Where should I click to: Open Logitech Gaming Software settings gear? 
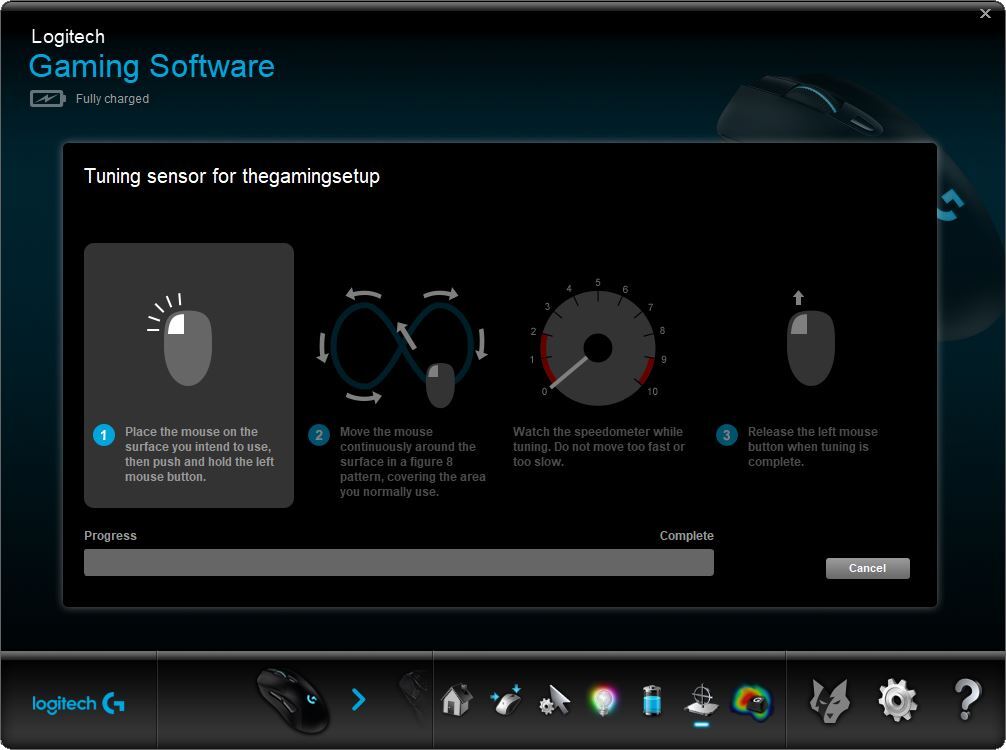[897, 700]
